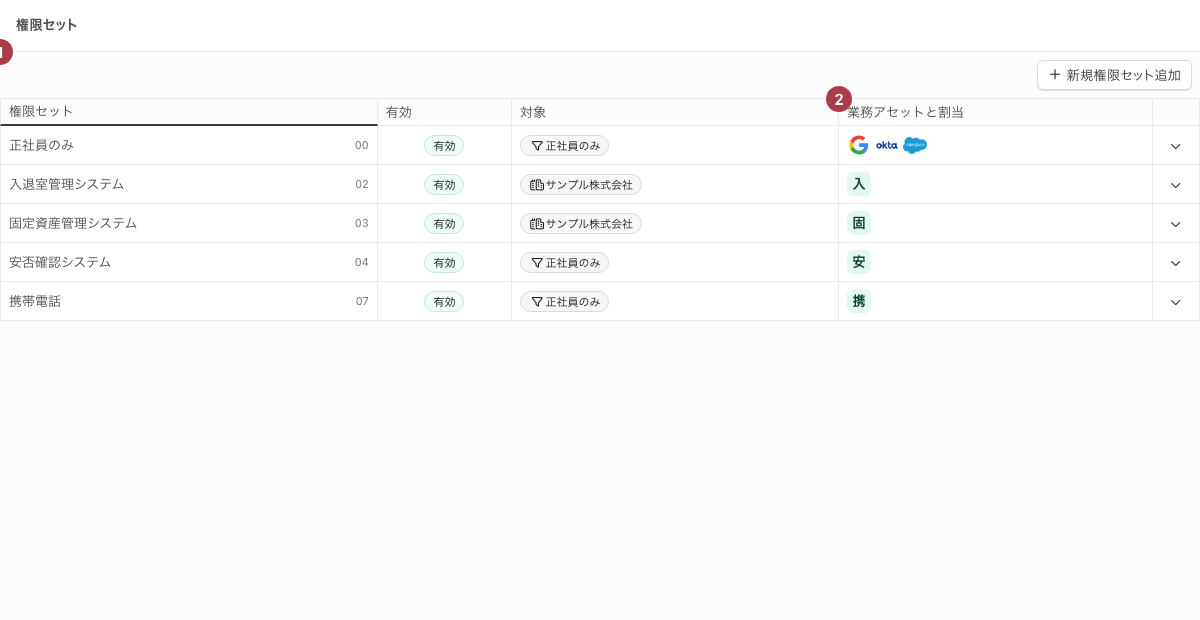This screenshot has width=1200, height=620.
Task: Click 有効 status badge for 固定資産管理システム
Action: 444,224
